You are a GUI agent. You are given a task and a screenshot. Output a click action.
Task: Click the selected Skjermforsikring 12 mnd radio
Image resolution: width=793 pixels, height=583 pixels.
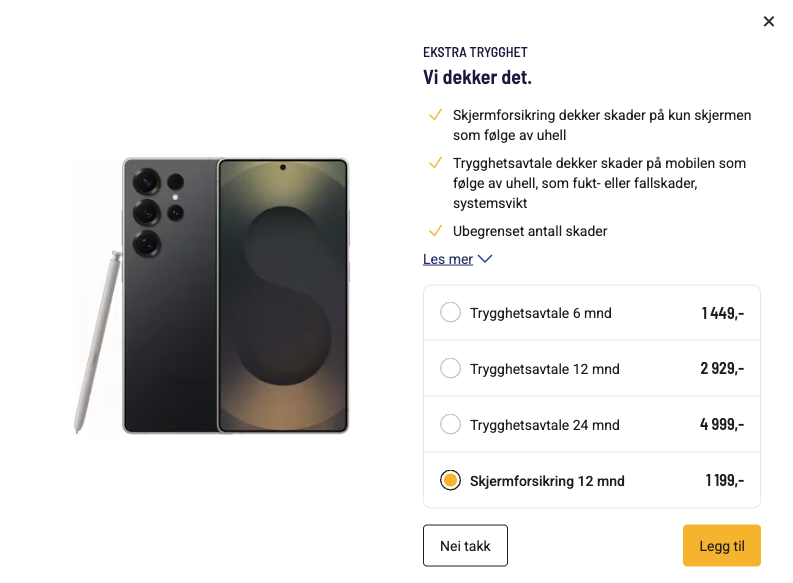450,481
